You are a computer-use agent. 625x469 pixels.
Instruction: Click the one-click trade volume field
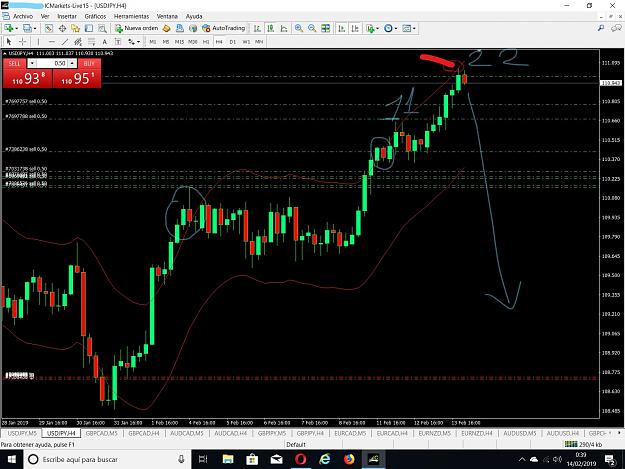coord(52,63)
